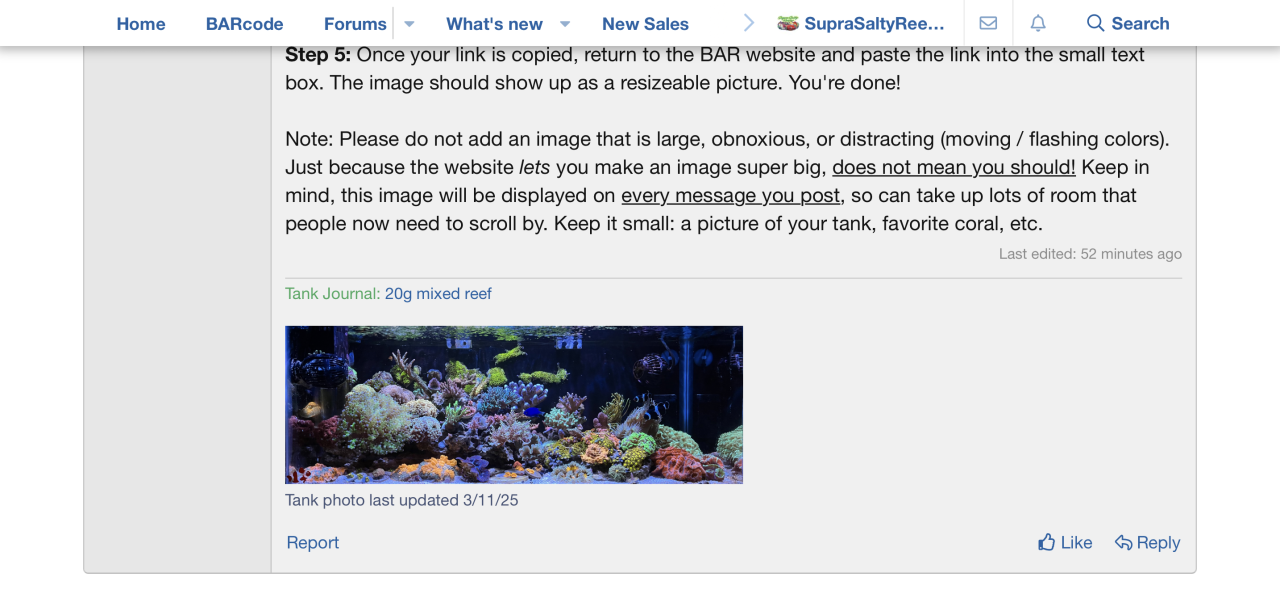
Task: Open the 20g mixed reef journal link
Action: click(438, 293)
